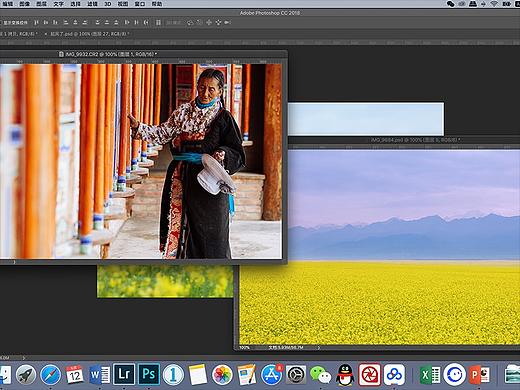Viewport: 520px width, 390px height.
Task: Select the 3D rotate mode icon
Action: coord(190,22)
